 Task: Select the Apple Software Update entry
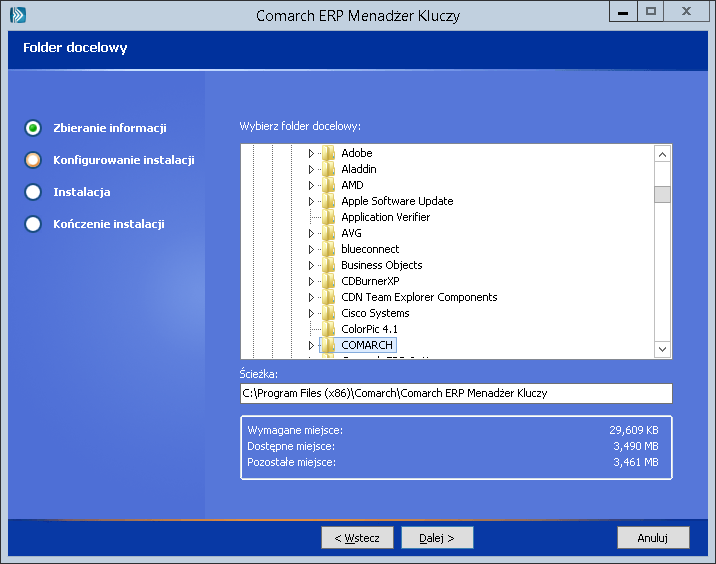pyautogui.click(x=397, y=201)
